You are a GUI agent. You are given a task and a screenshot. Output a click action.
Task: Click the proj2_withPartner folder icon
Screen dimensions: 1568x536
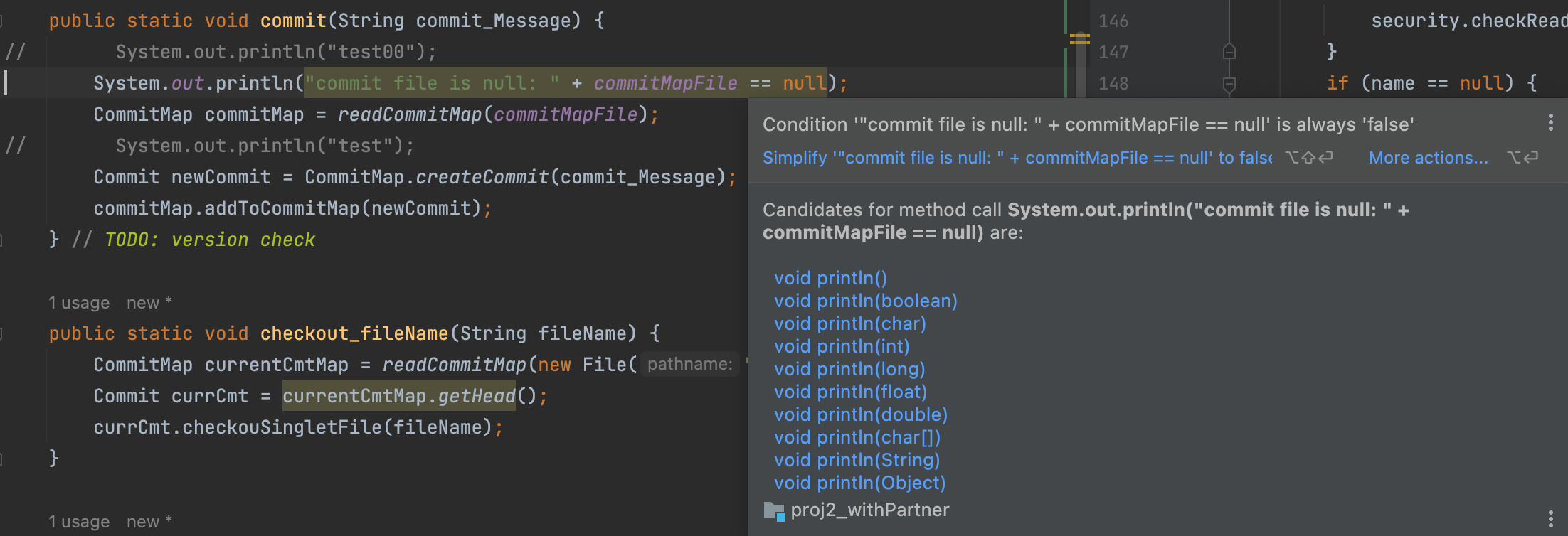pos(773,510)
